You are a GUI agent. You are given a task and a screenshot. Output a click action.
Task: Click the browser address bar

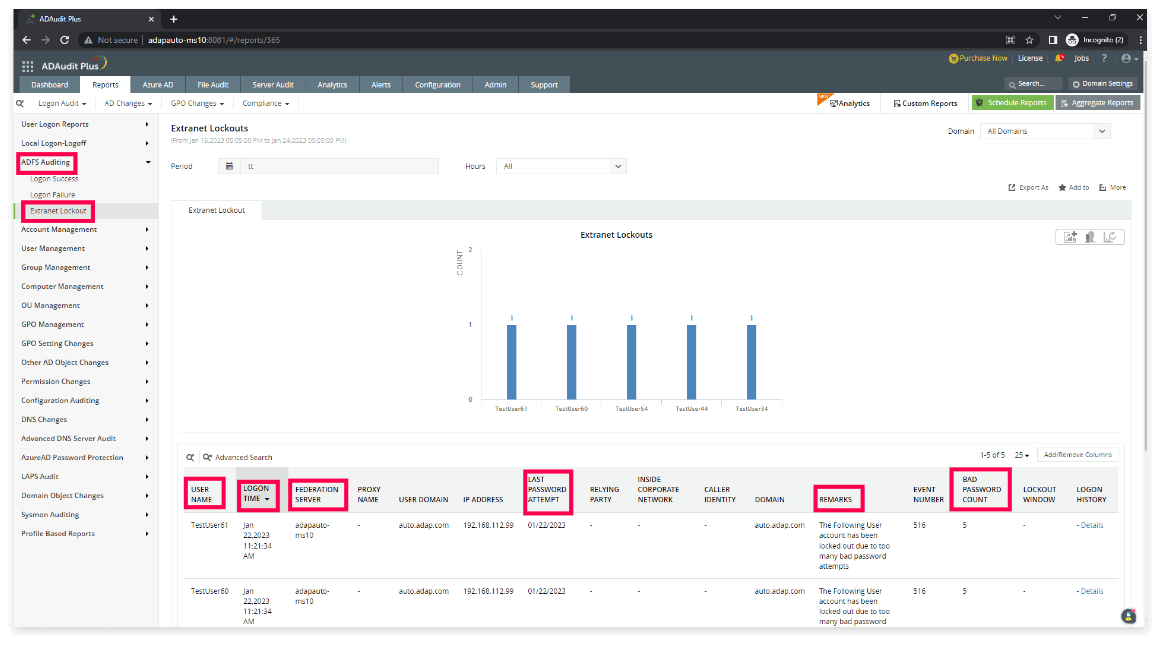pyautogui.click(x=541, y=40)
